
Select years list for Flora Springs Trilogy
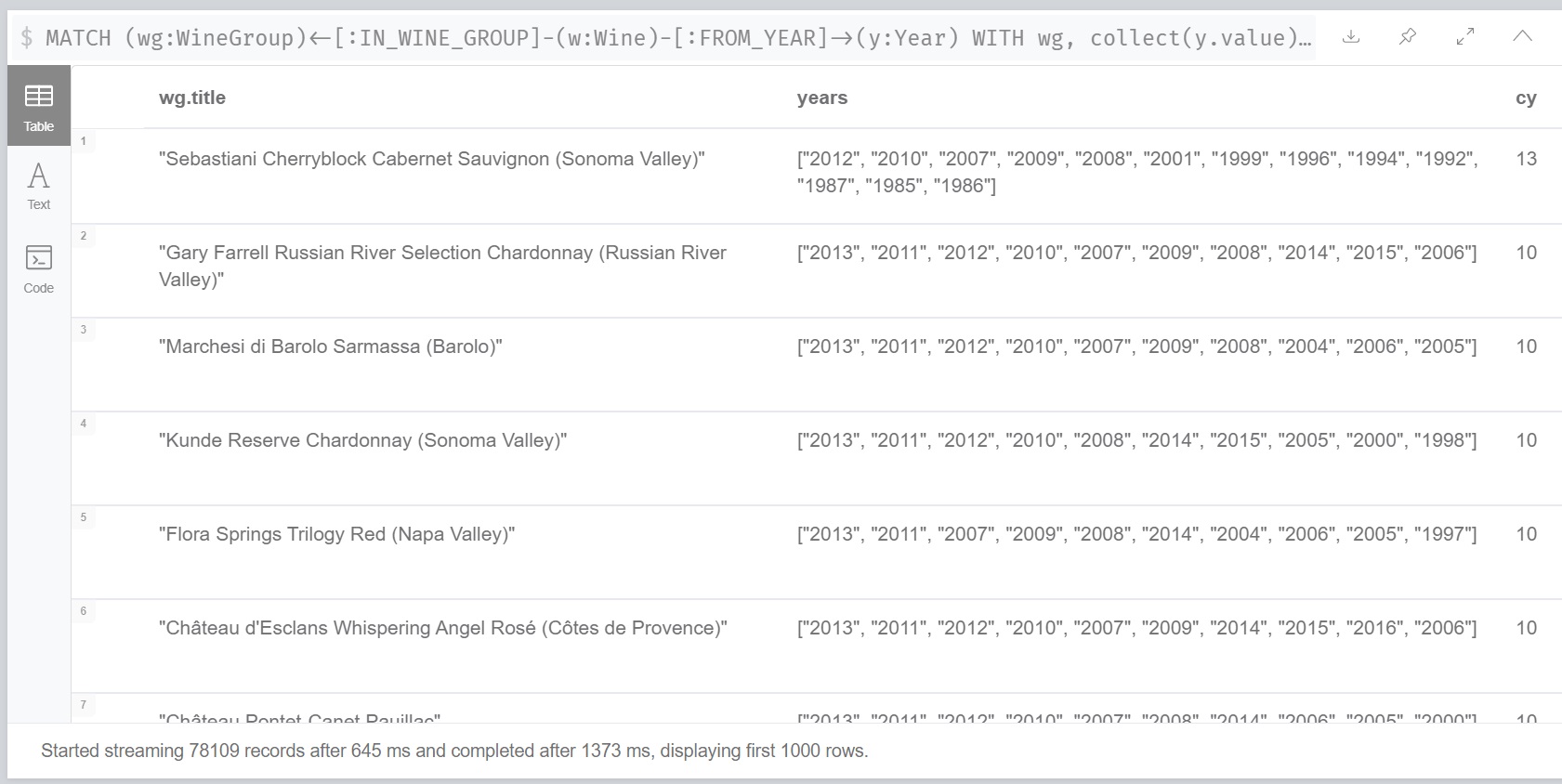(1136, 534)
